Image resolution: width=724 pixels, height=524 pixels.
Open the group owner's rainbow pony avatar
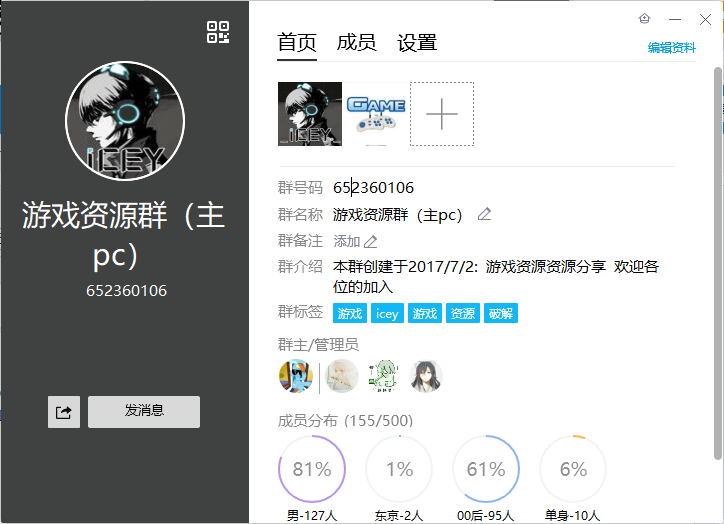point(296,376)
